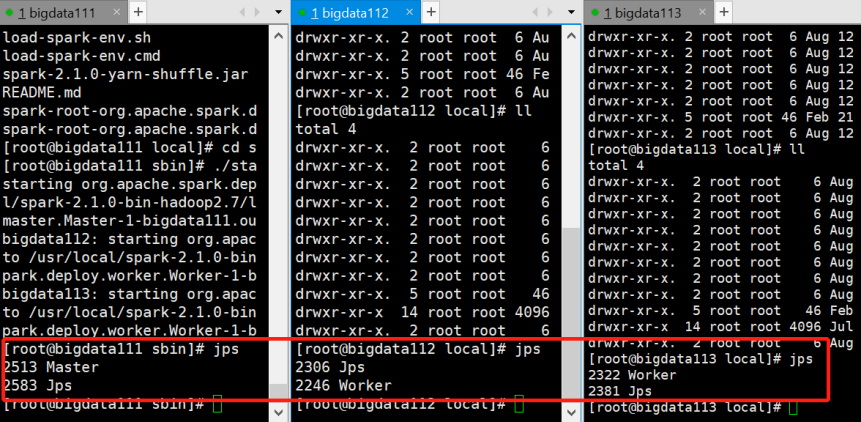Click previous-tab arrow in bigdata111 pane
Viewport: 861px width, 422px height.
[x=242, y=12]
